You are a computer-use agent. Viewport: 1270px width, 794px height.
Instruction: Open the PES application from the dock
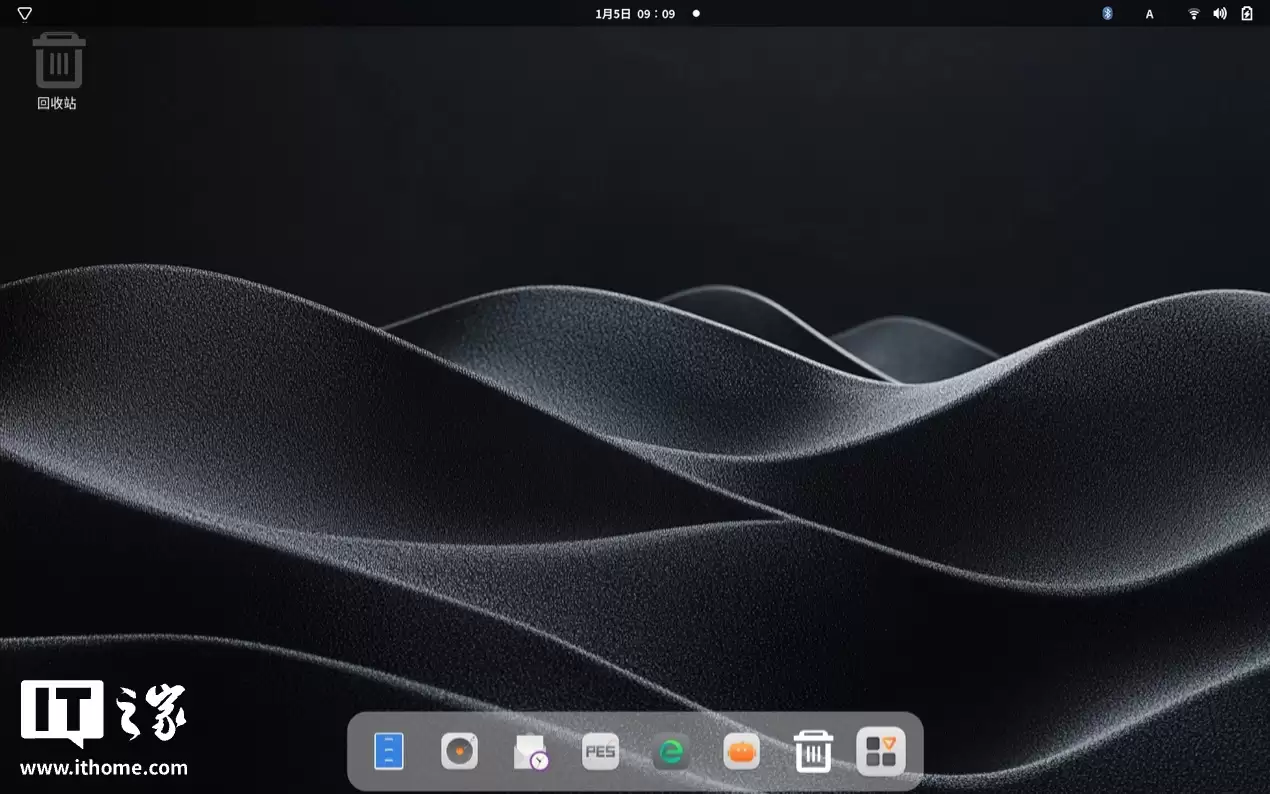tap(600, 751)
